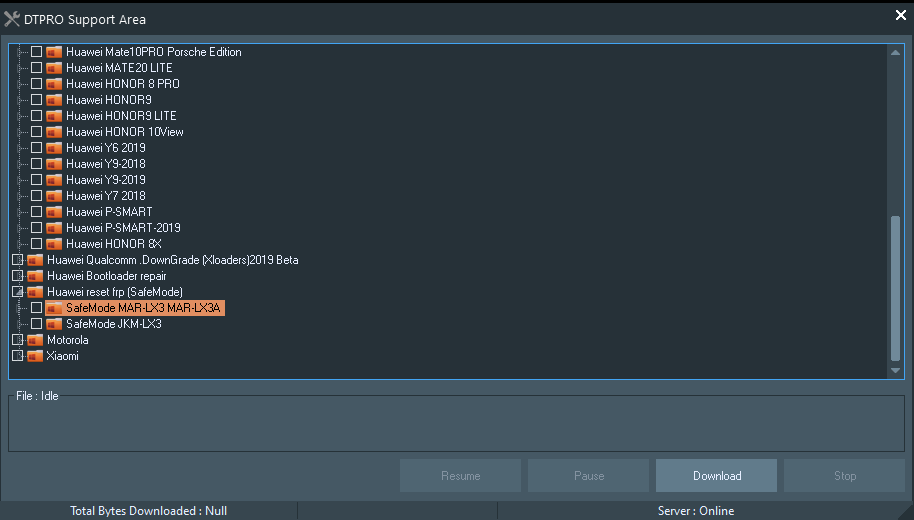Click folder icon of Huawei Bootloader repair
Screen dimensions: 914x520
click(36, 276)
